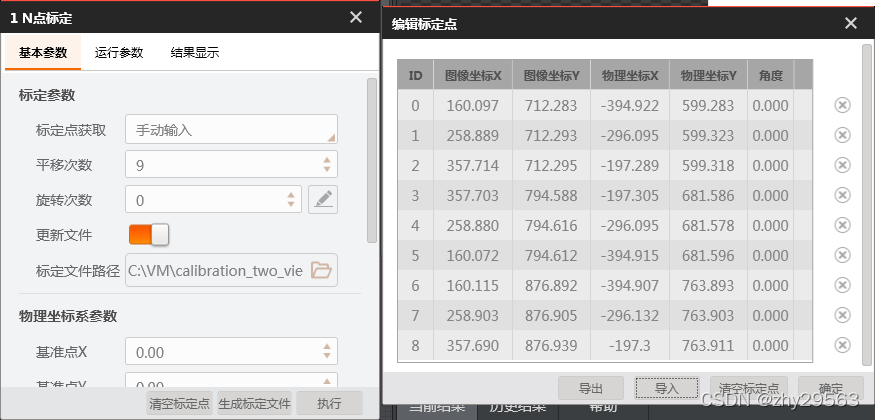This screenshot has height=420, width=875.
Task: Select cell -197.289 in row 2
Action: [x=630, y=166]
